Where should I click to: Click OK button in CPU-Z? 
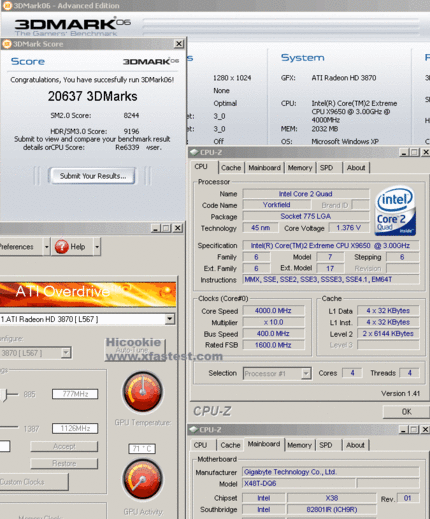pyautogui.click(x=406, y=412)
